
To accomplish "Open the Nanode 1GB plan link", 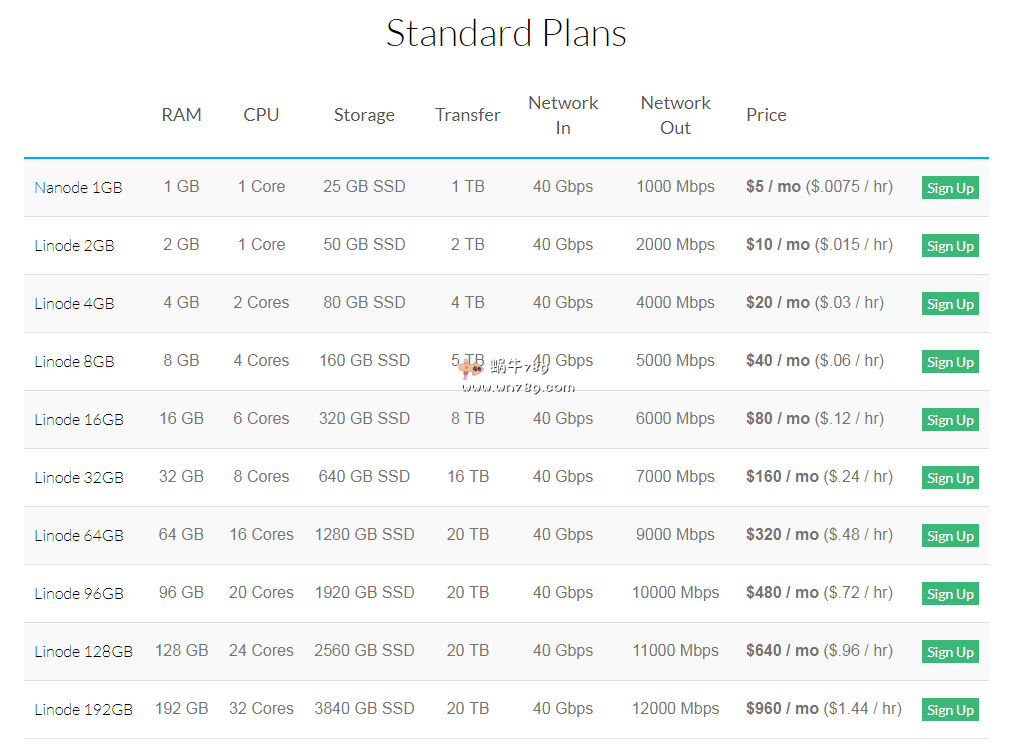I will 78,188.
